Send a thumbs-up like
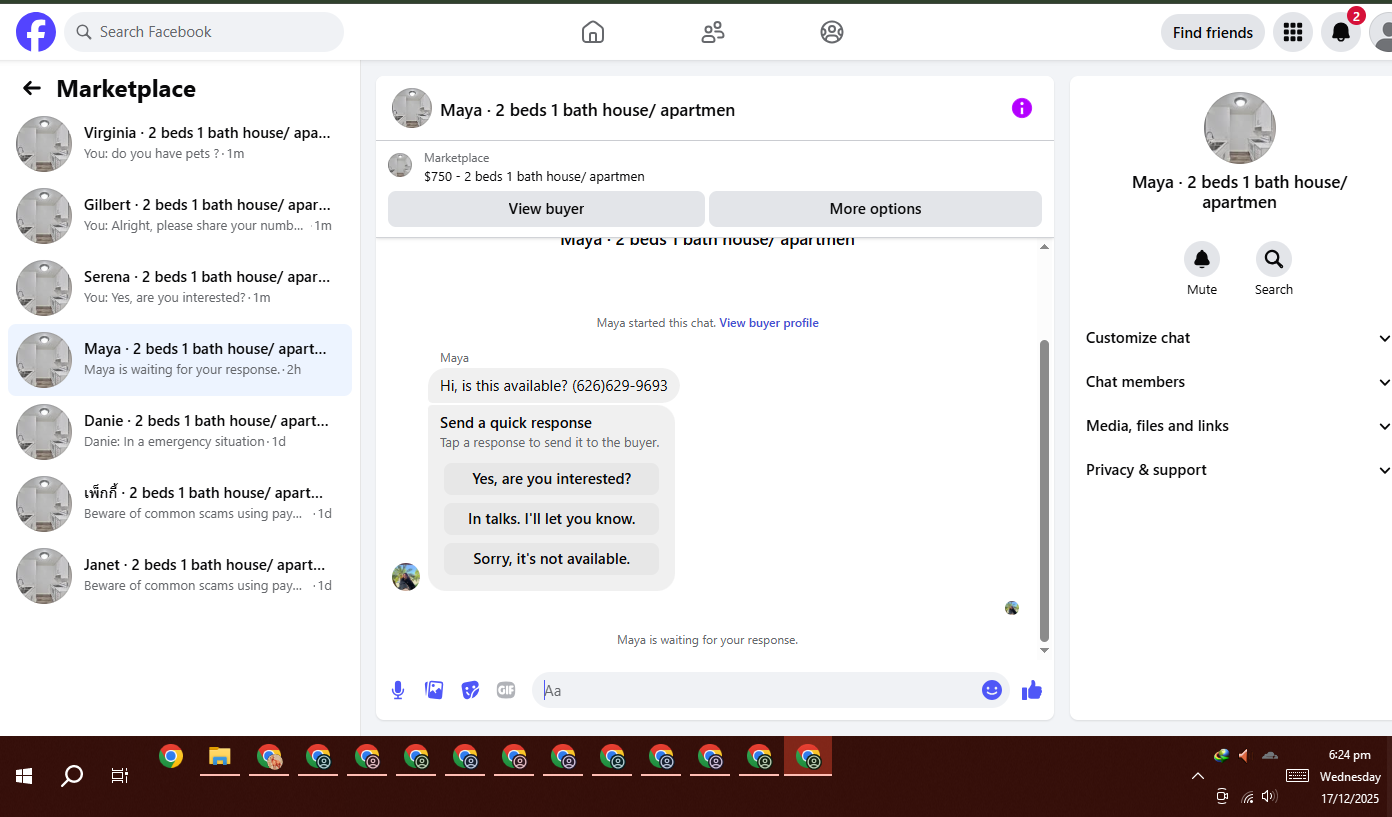Screen dimensions: 1392x817 1032,690
